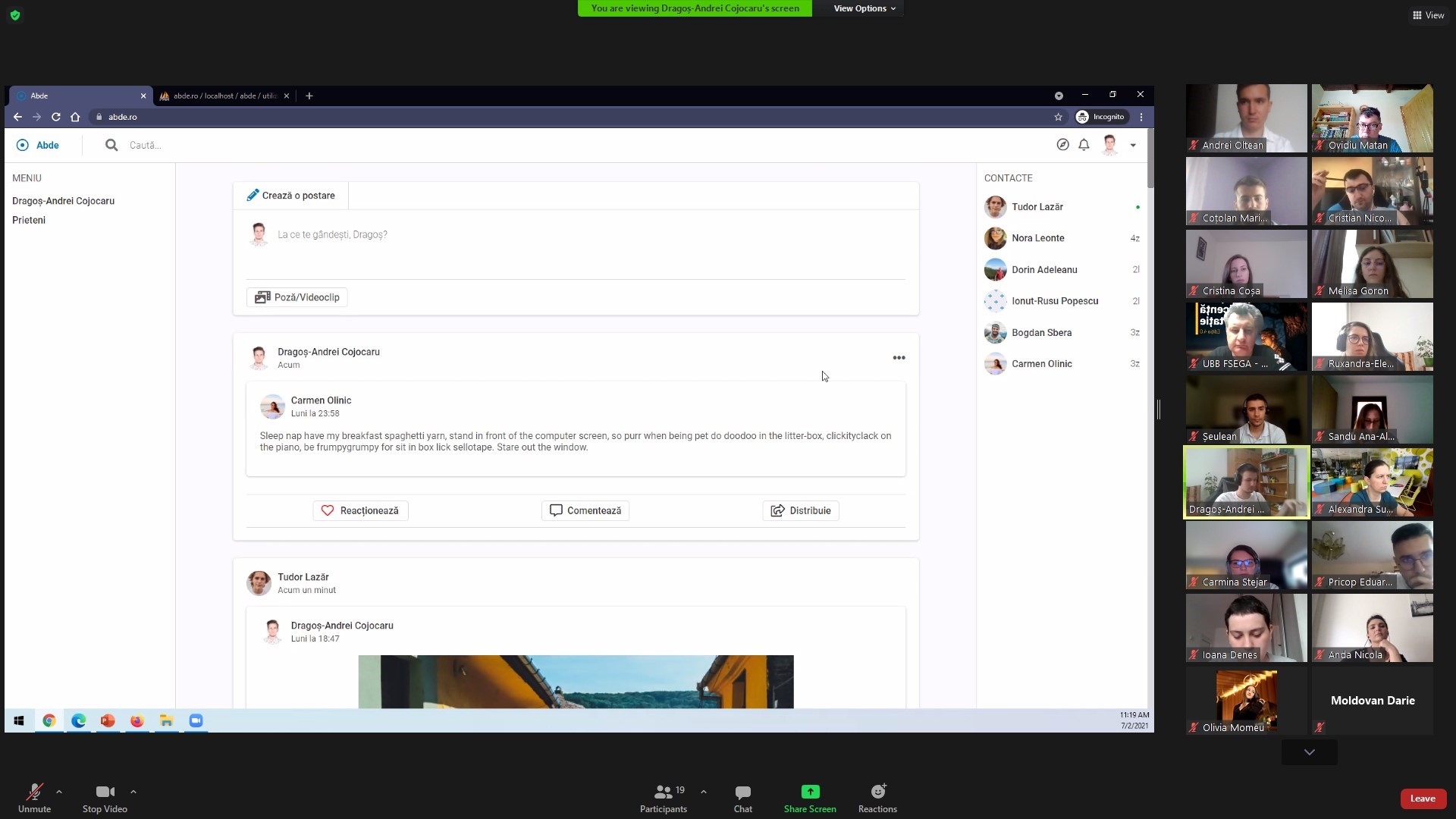Open the Participants list

tap(663, 798)
